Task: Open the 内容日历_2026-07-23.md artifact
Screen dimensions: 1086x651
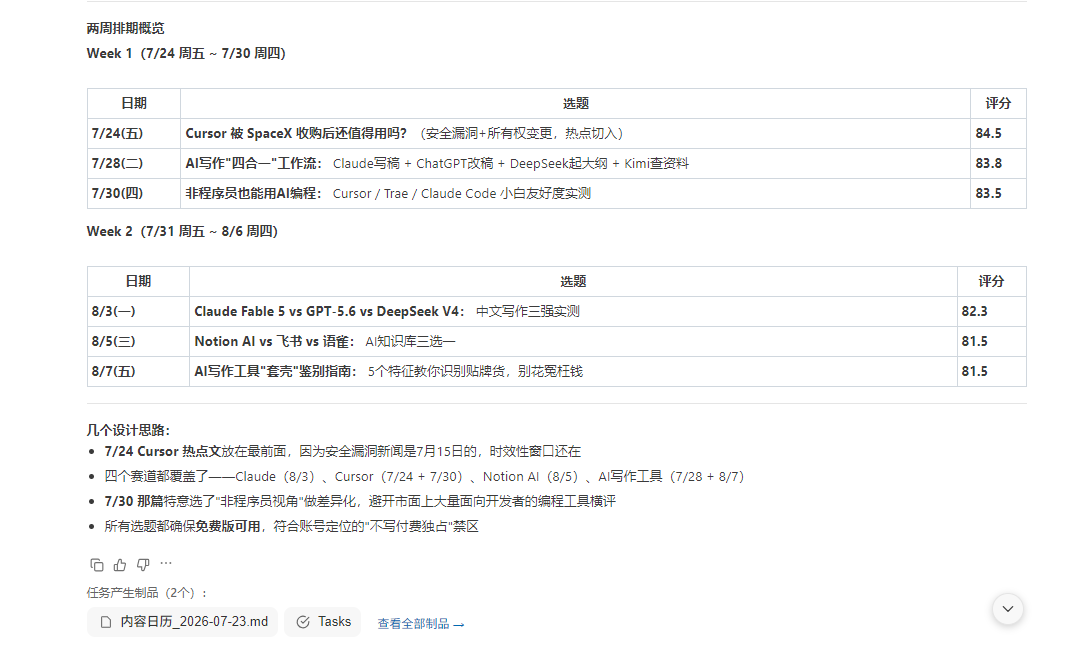Action: click(183, 622)
